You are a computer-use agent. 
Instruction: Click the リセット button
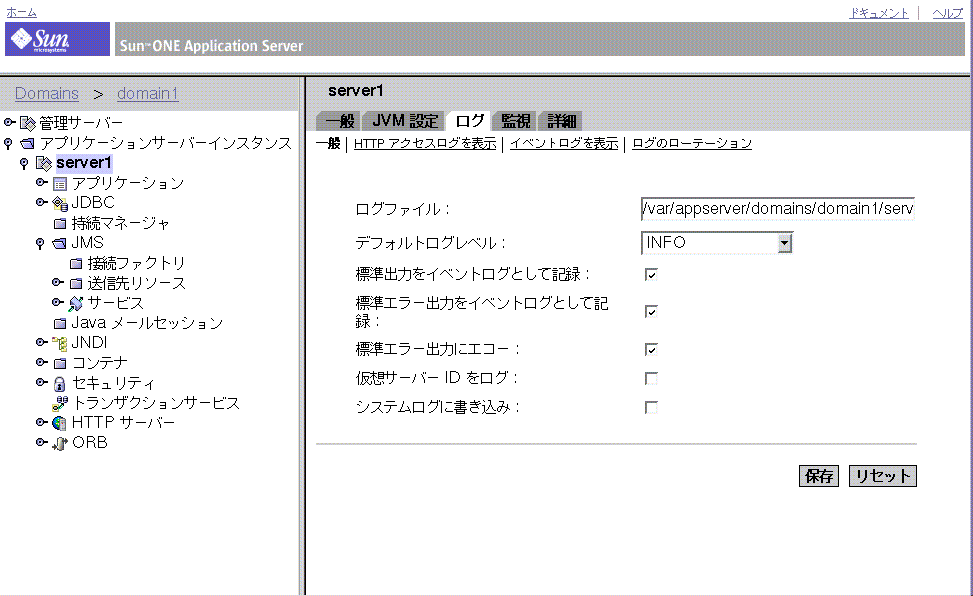click(x=882, y=476)
